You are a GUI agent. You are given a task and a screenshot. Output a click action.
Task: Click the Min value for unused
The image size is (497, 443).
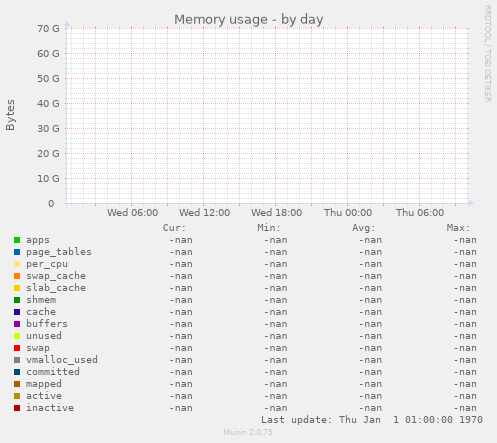tap(276, 336)
